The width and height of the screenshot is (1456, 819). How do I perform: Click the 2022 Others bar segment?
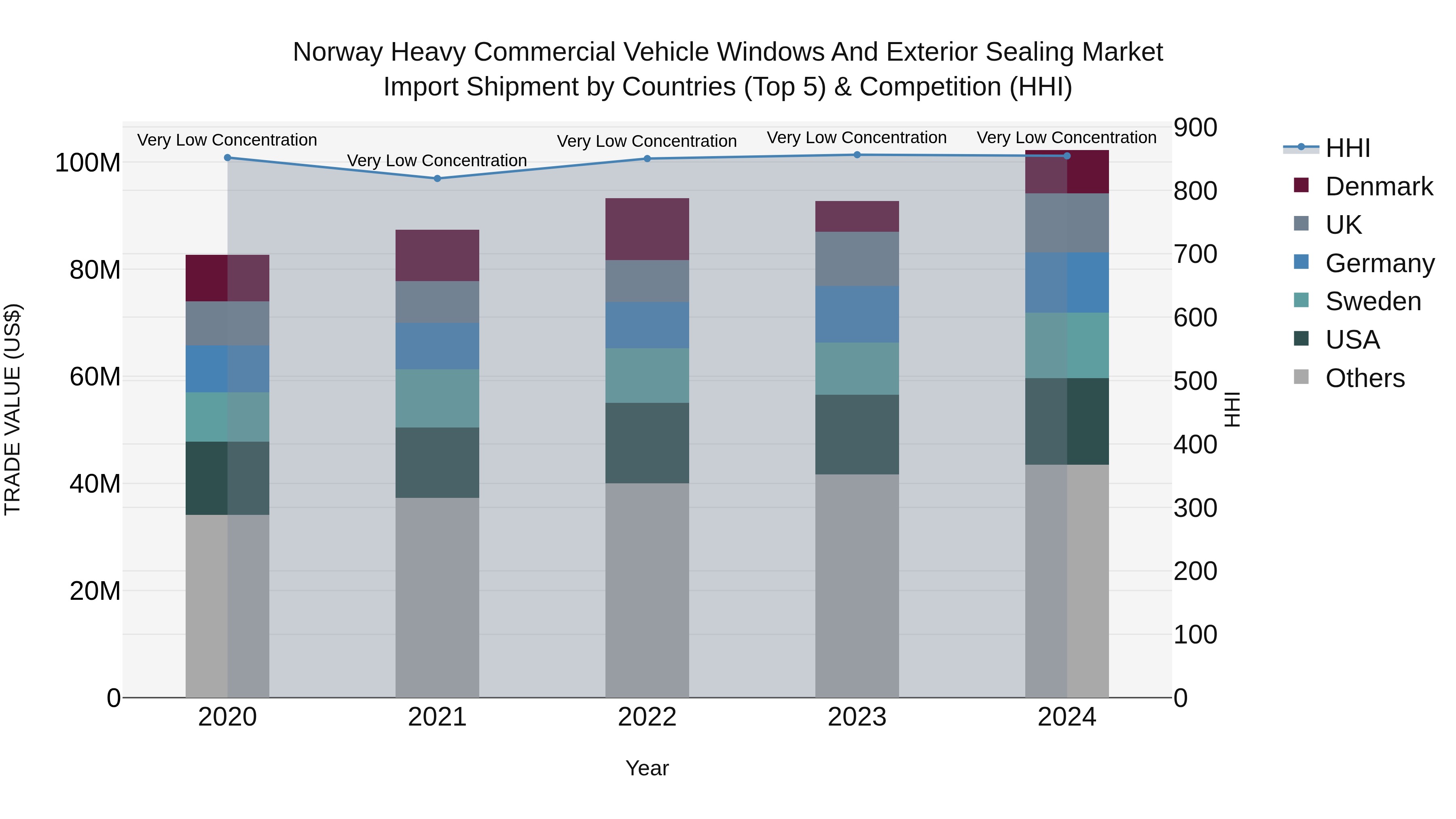647,590
